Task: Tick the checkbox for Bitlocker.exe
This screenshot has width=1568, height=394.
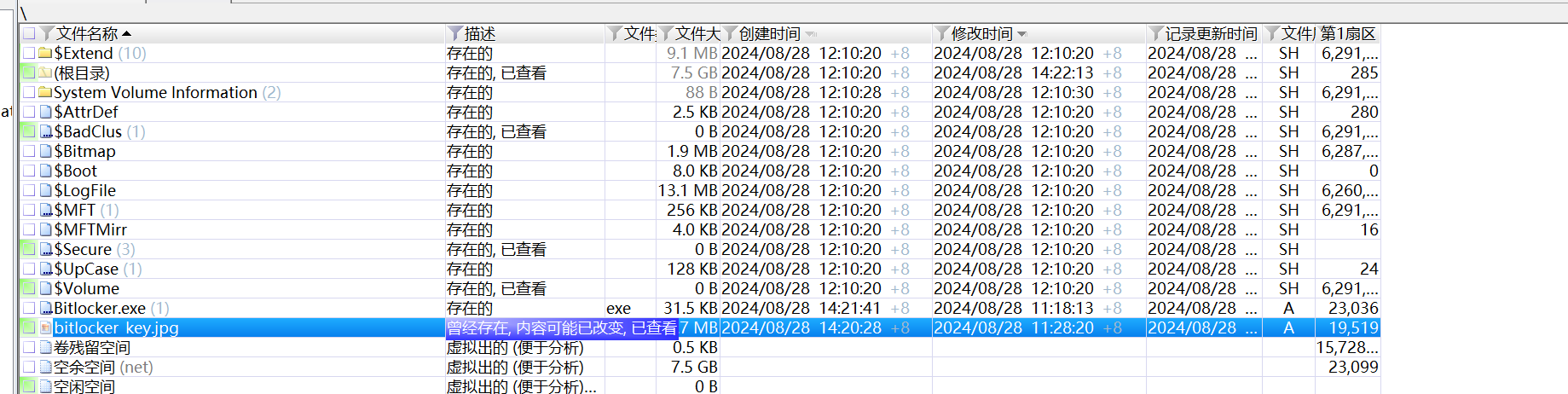Action: 29,308
